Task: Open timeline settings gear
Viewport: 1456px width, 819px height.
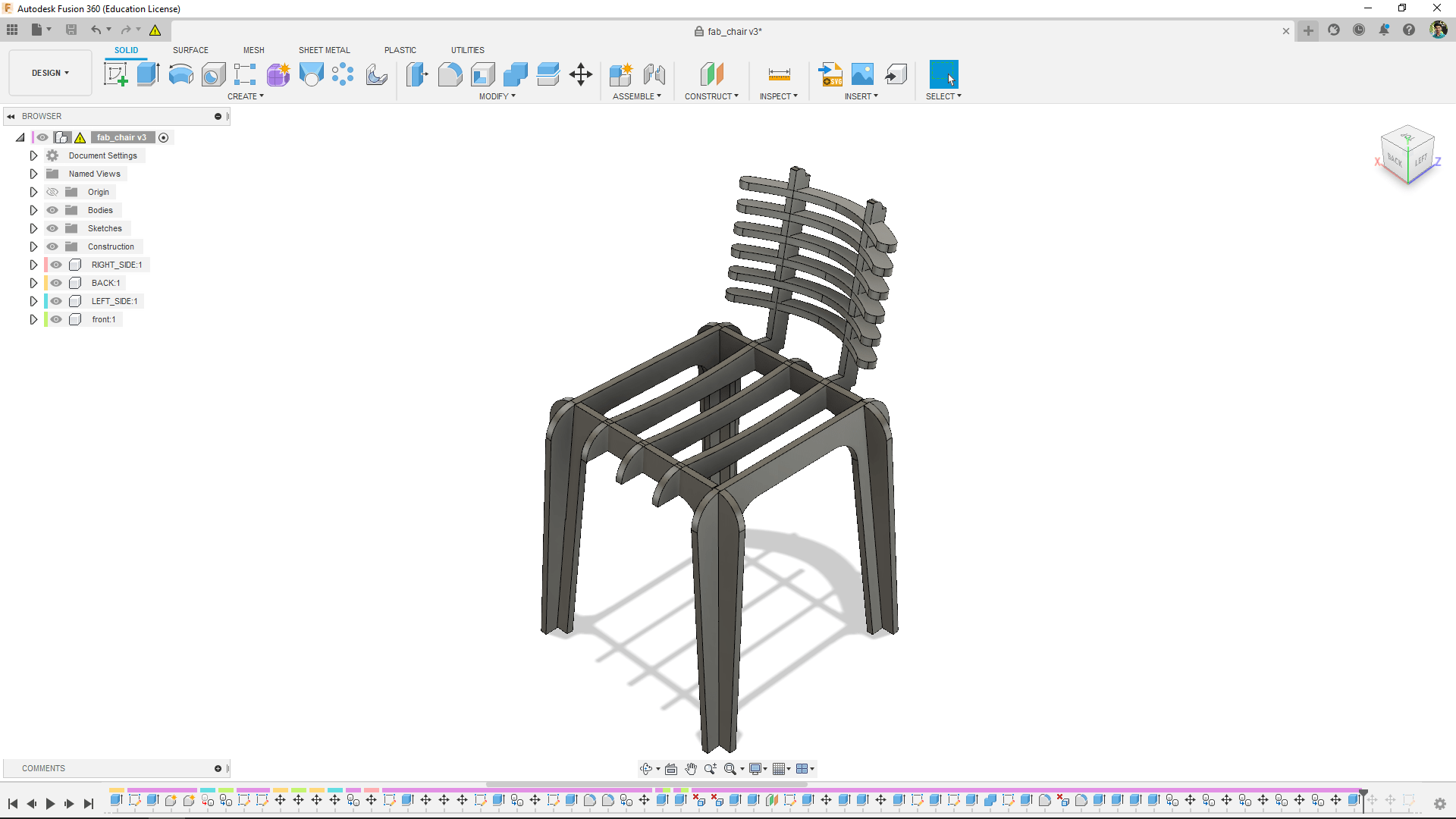Action: click(x=1440, y=804)
